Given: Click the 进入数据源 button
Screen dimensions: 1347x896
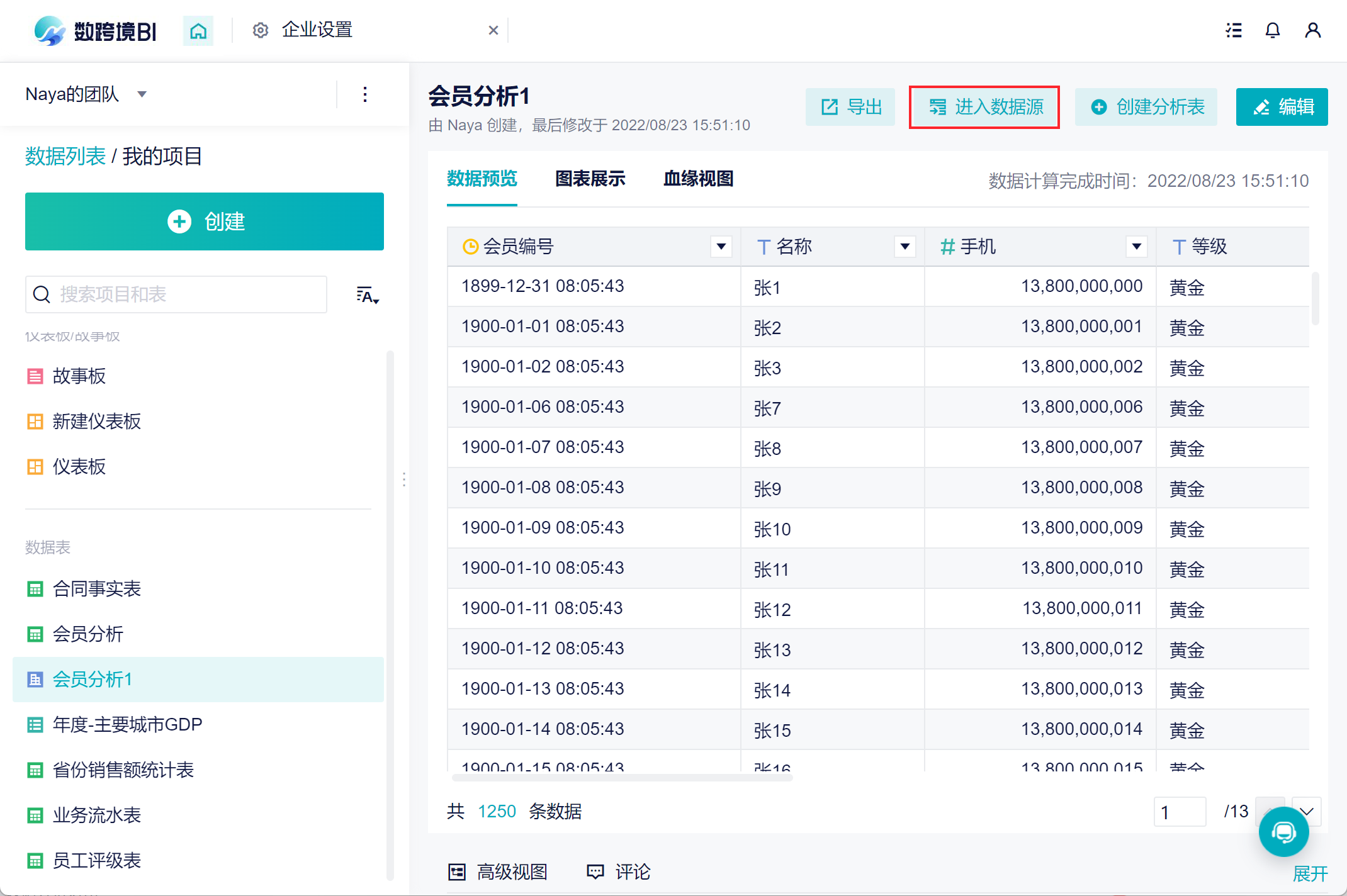Looking at the screenshot, I should 985,107.
